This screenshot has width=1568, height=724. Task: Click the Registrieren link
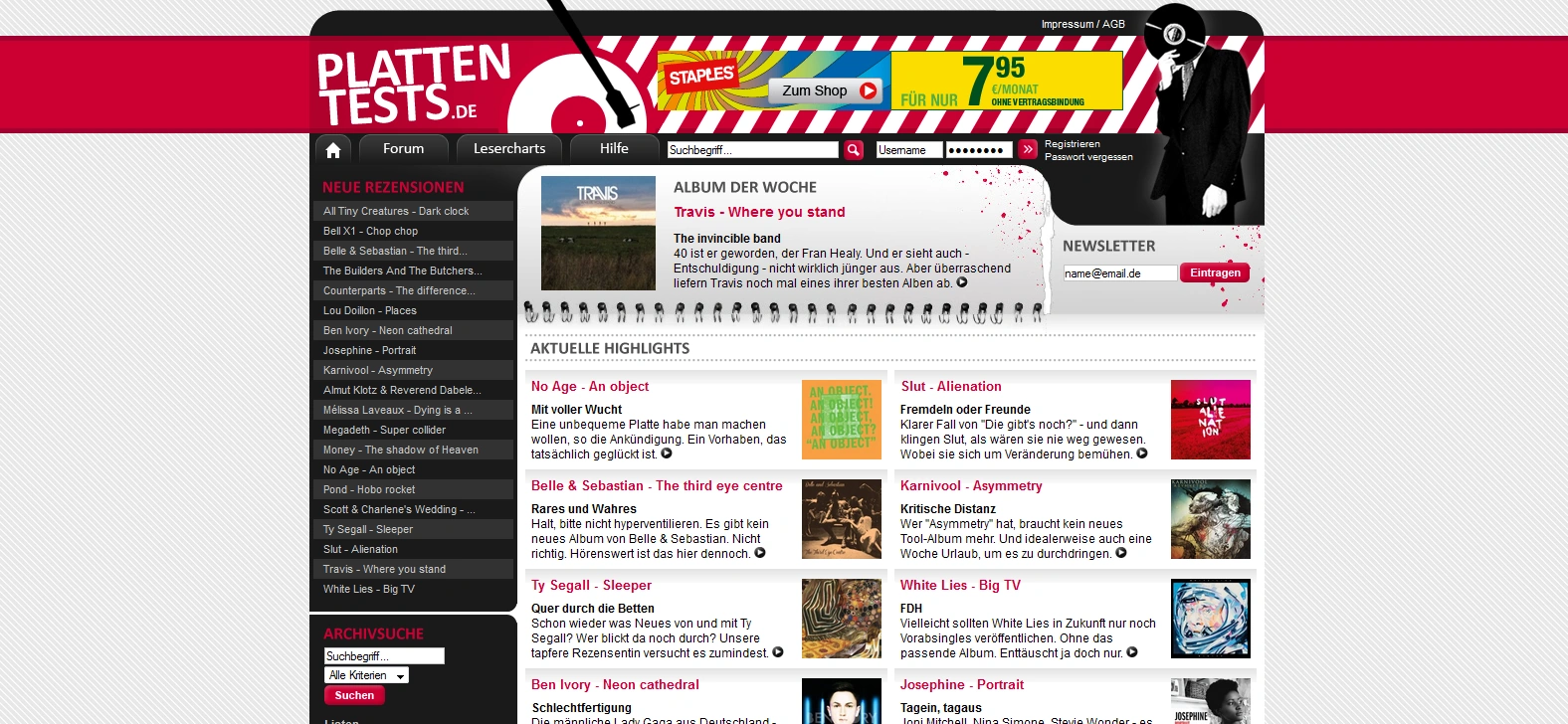click(x=1073, y=144)
